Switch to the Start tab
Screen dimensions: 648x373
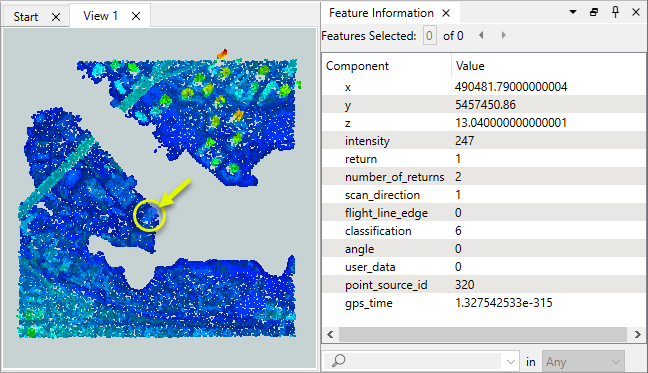coord(26,17)
